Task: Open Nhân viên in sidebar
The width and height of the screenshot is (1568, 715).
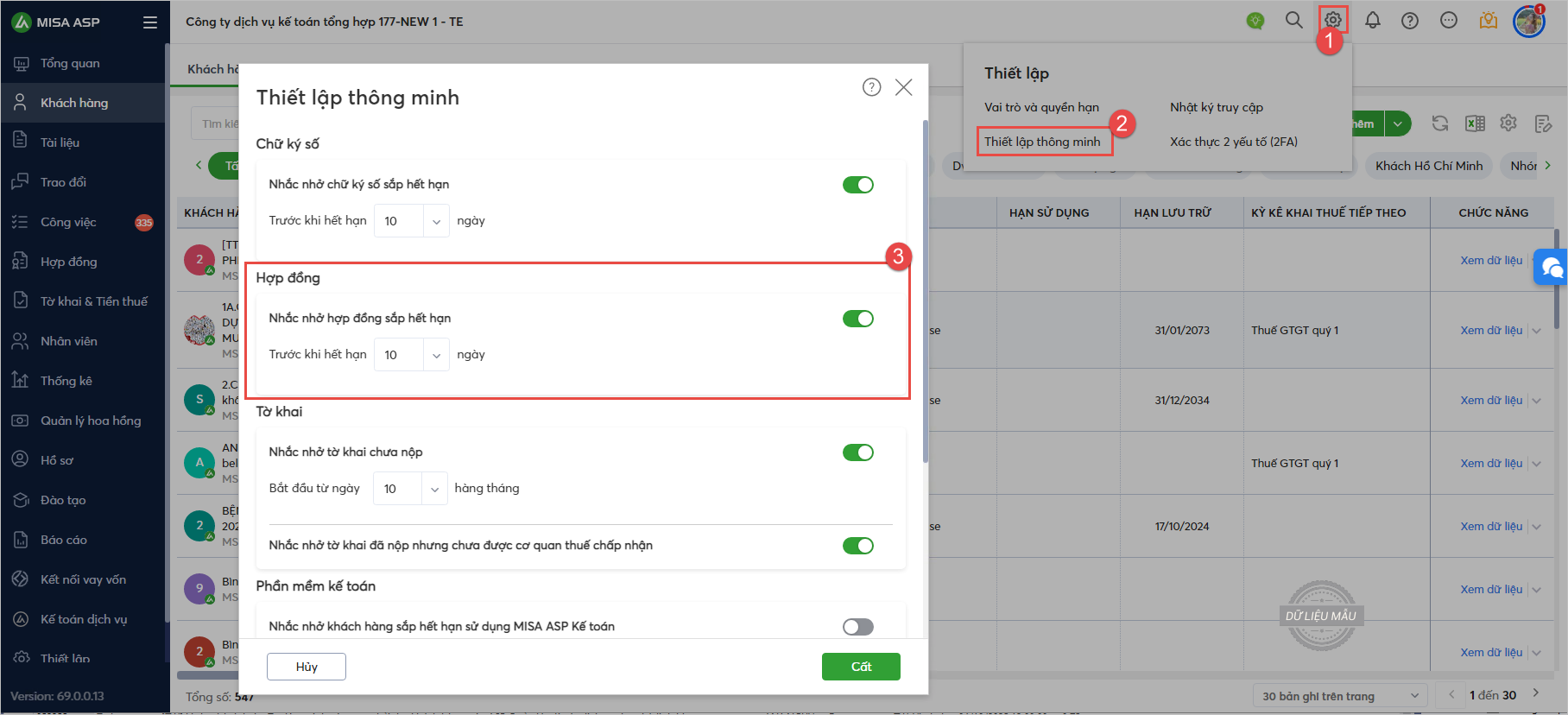Action: [82, 341]
